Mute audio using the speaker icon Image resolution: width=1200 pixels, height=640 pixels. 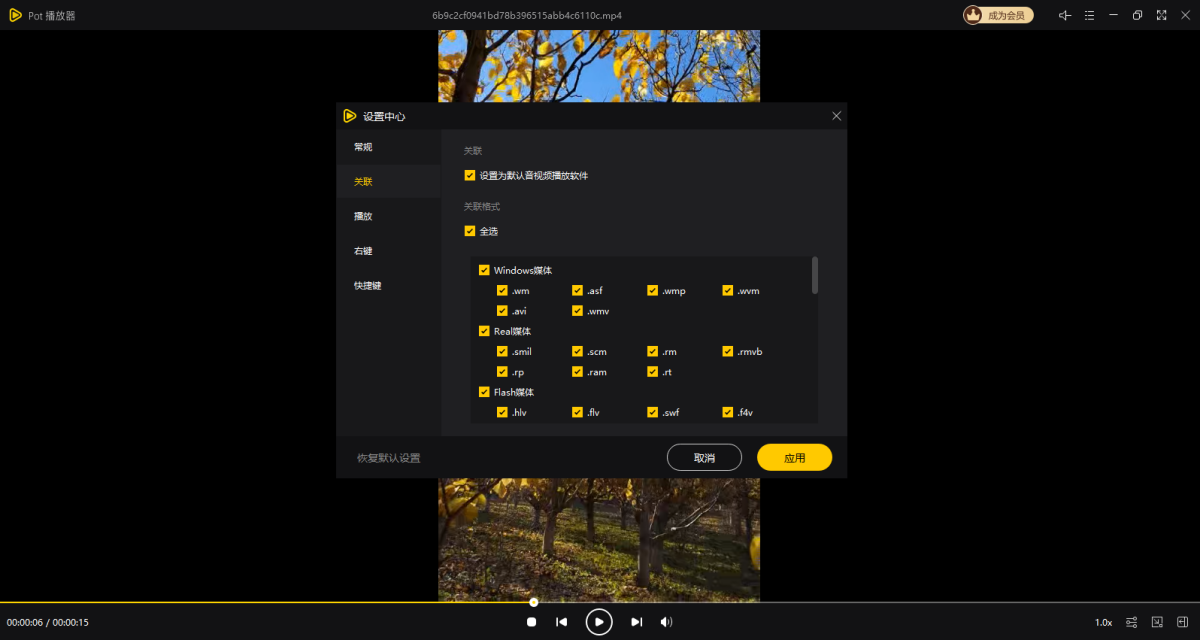tap(666, 622)
